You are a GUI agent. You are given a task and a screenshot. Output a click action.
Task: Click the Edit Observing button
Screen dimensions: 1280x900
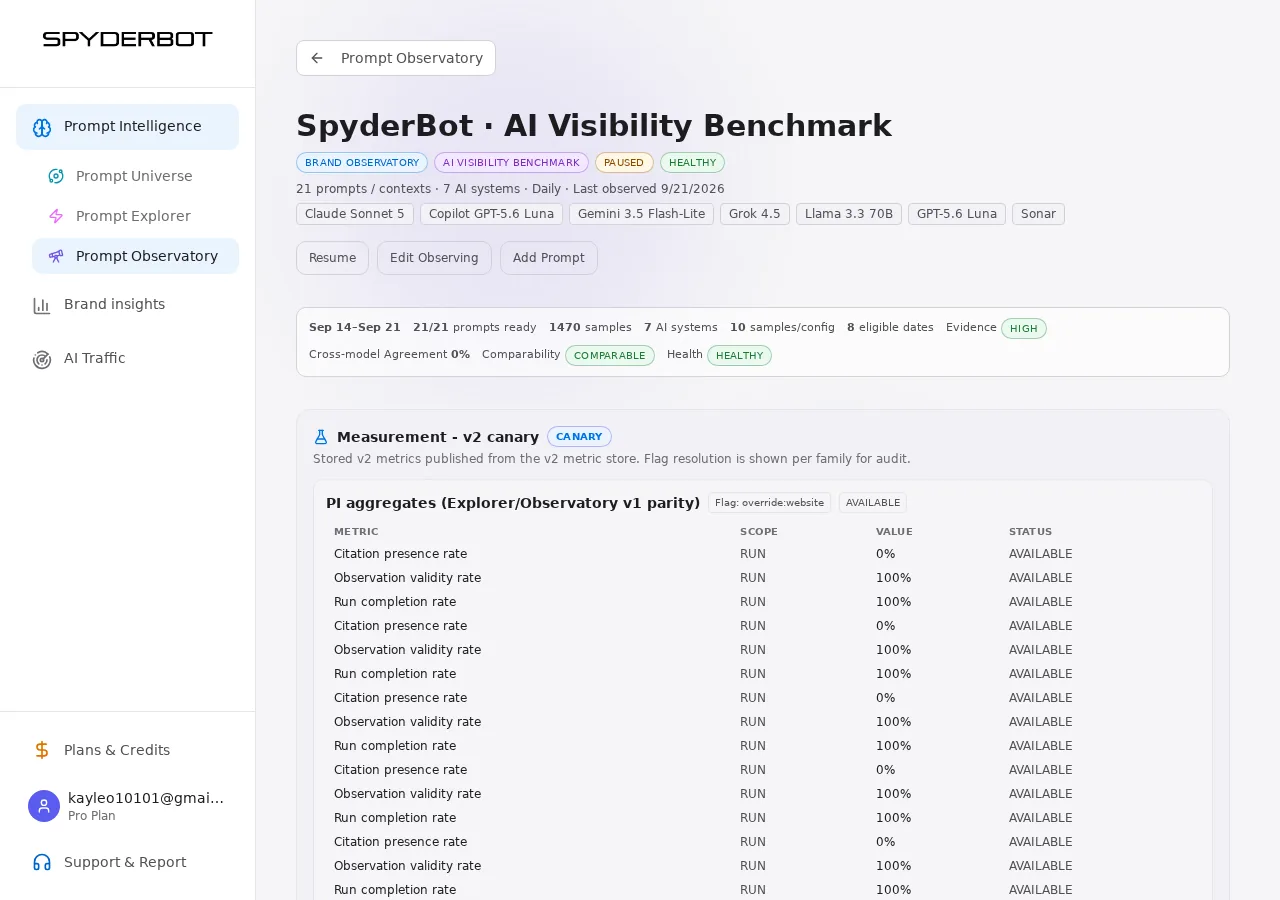[434, 258]
